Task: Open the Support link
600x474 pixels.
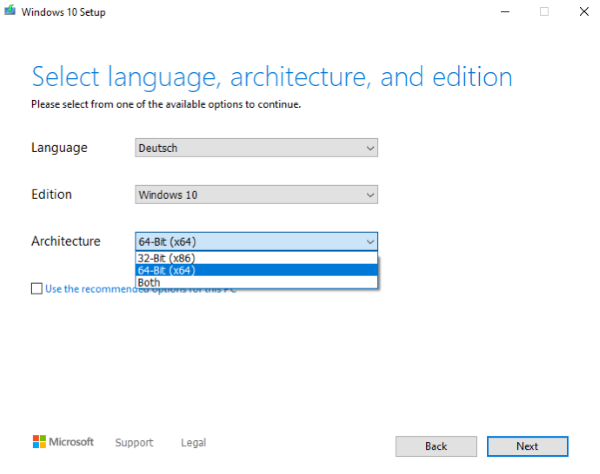Action: pos(134,443)
